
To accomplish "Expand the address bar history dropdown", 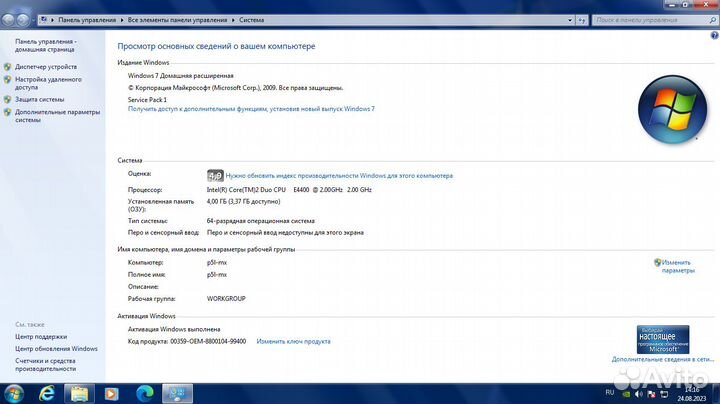I will (570, 20).
